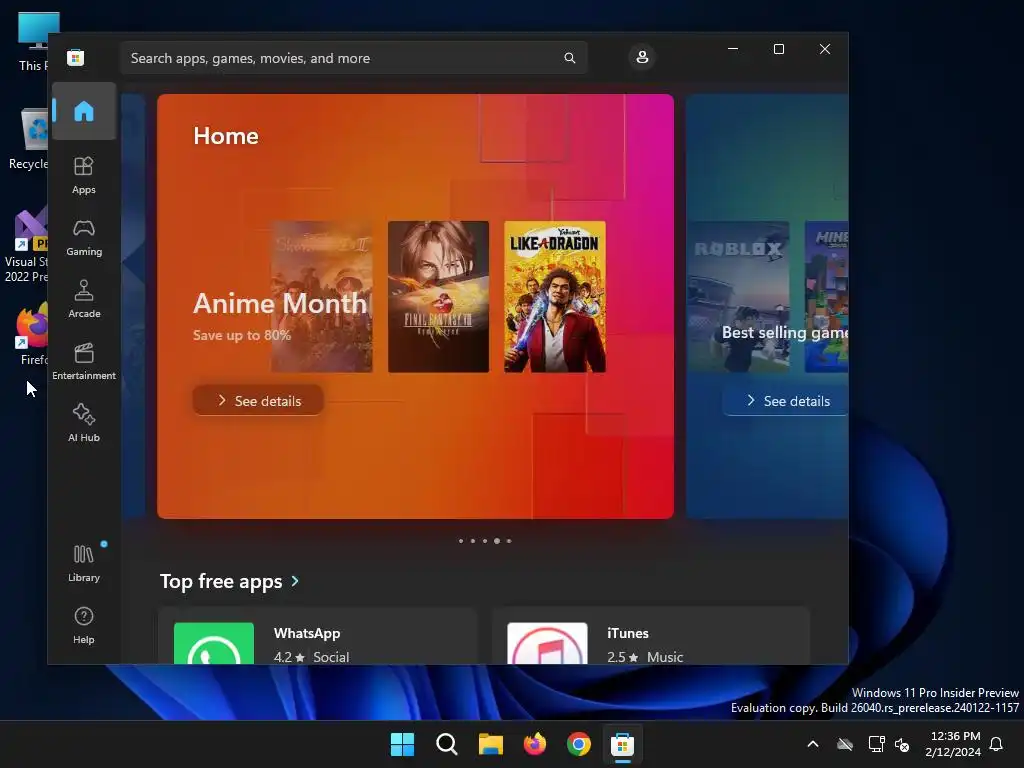Screen dimensions: 1024x768
Task: Select the Recycle Bin desktop icon
Action: tap(28, 139)
